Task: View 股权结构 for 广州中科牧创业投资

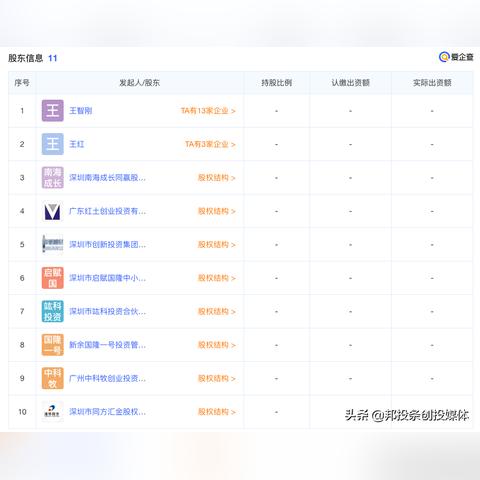Action: 217,378
